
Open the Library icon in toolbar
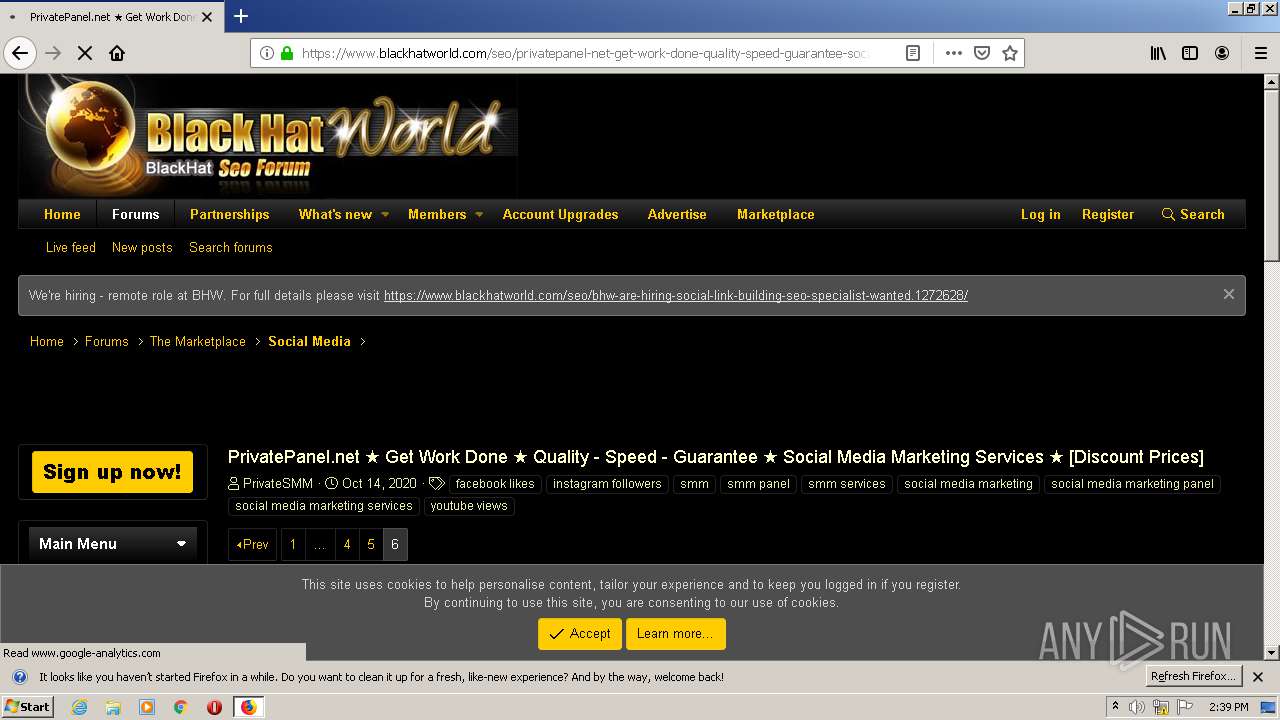(x=1158, y=53)
